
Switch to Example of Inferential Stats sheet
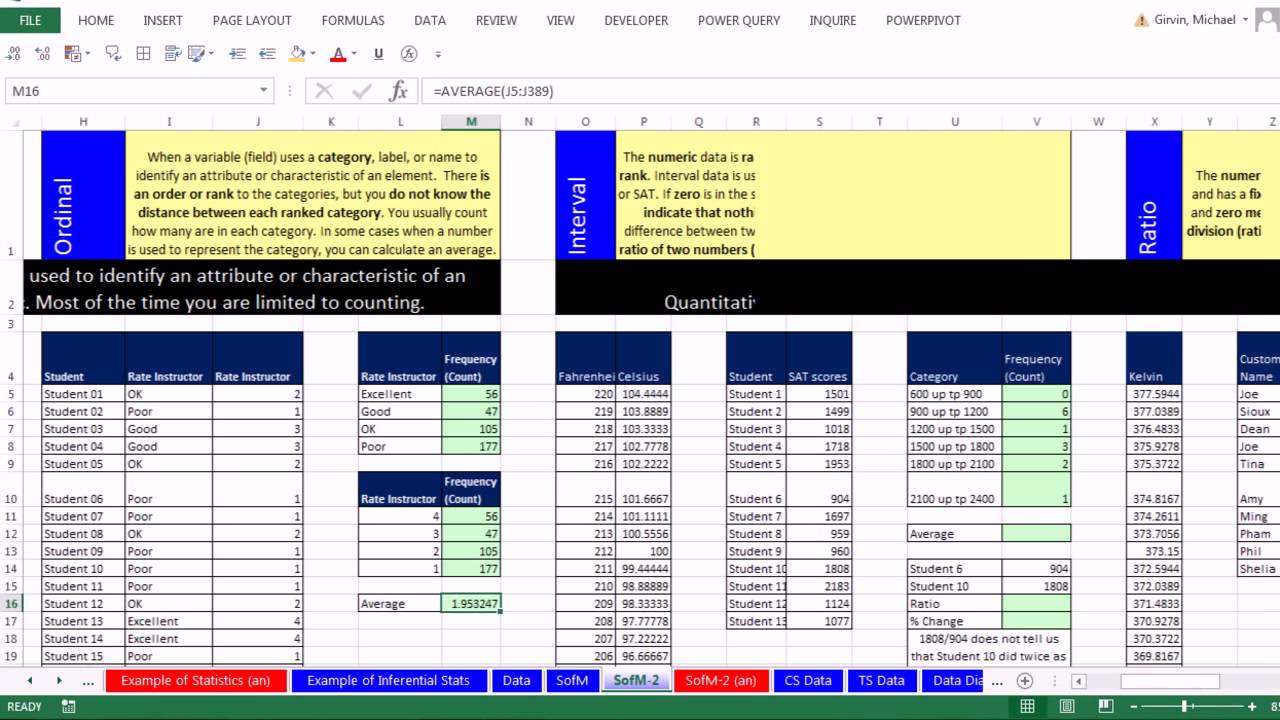pyautogui.click(x=388, y=681)
